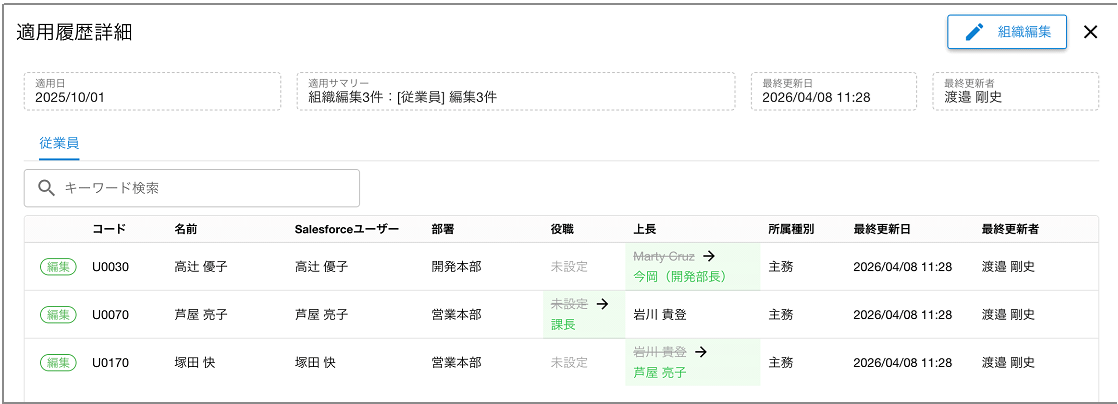Click the 名前 column header

(x=187, y=229)
